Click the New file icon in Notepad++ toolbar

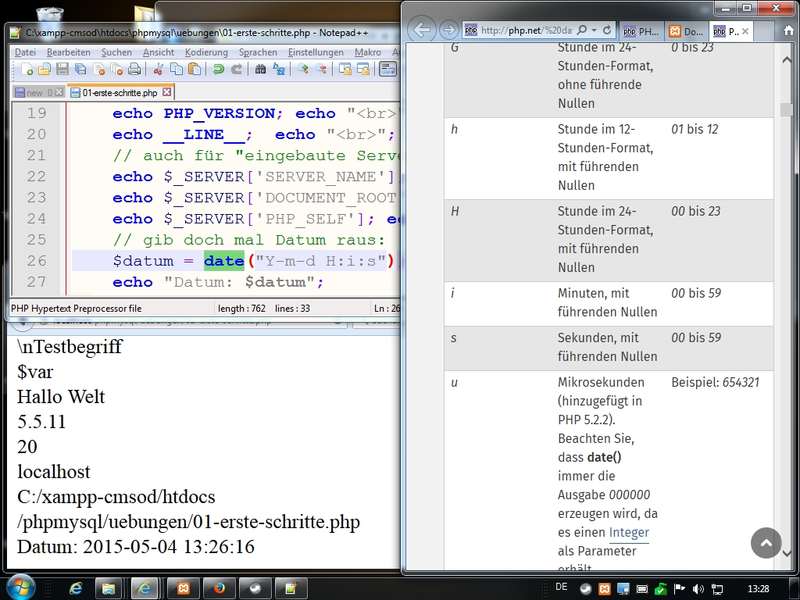pos(27,69)
